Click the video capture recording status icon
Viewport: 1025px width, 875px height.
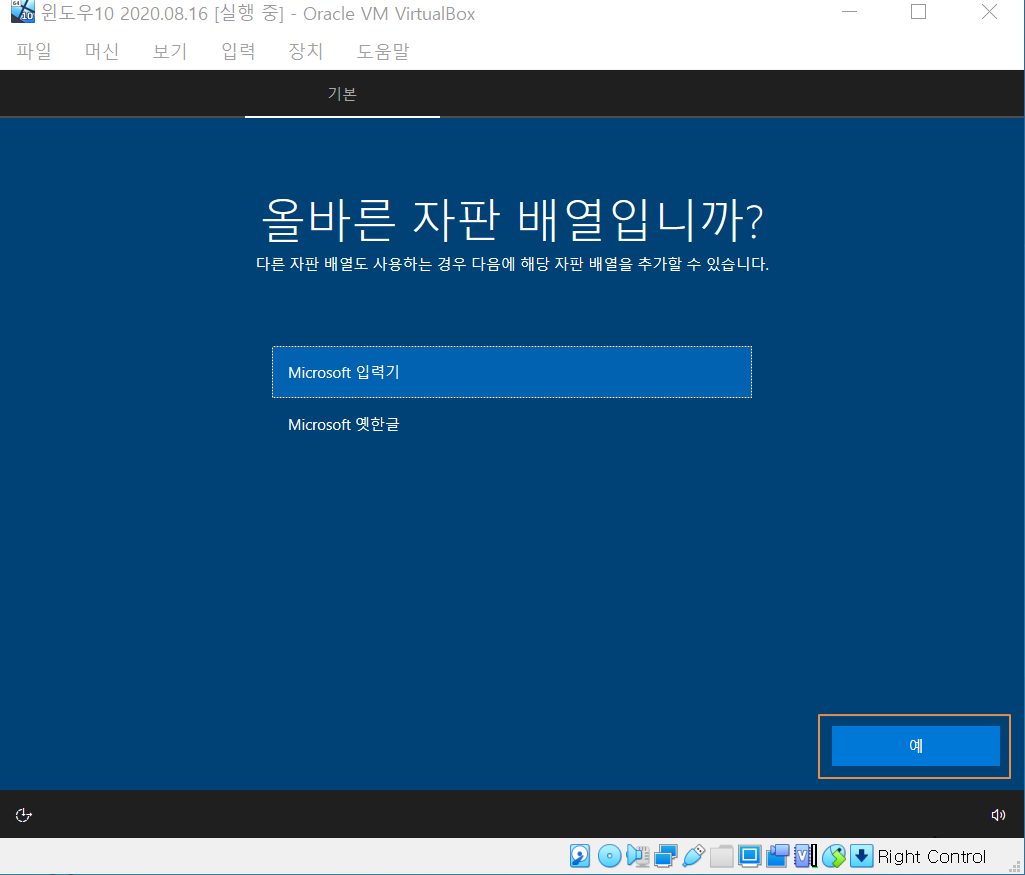coord(778,855)
